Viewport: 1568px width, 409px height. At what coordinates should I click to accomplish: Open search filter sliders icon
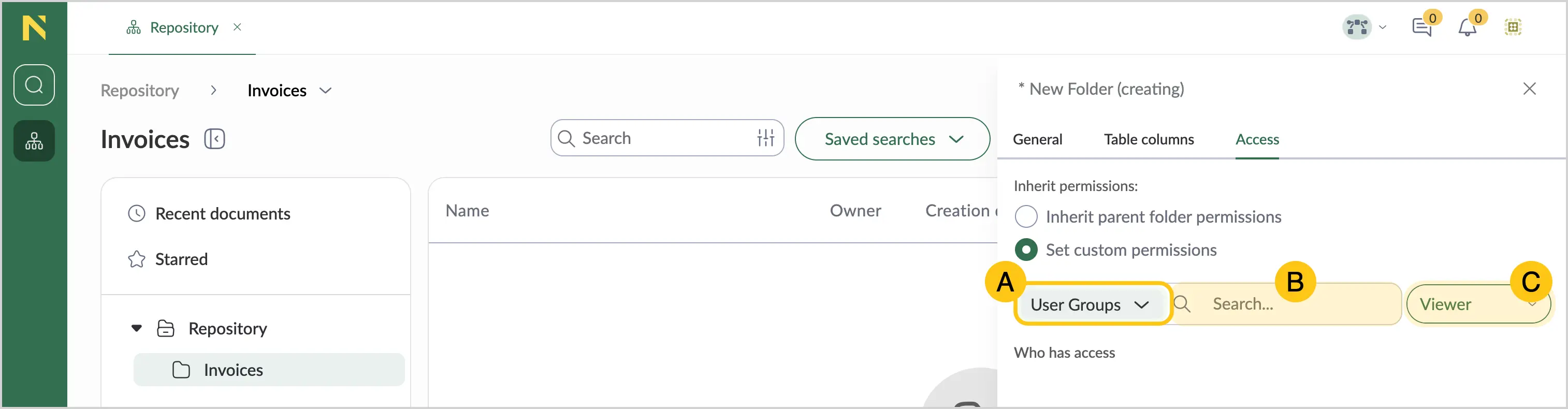(x=765, y=138)
